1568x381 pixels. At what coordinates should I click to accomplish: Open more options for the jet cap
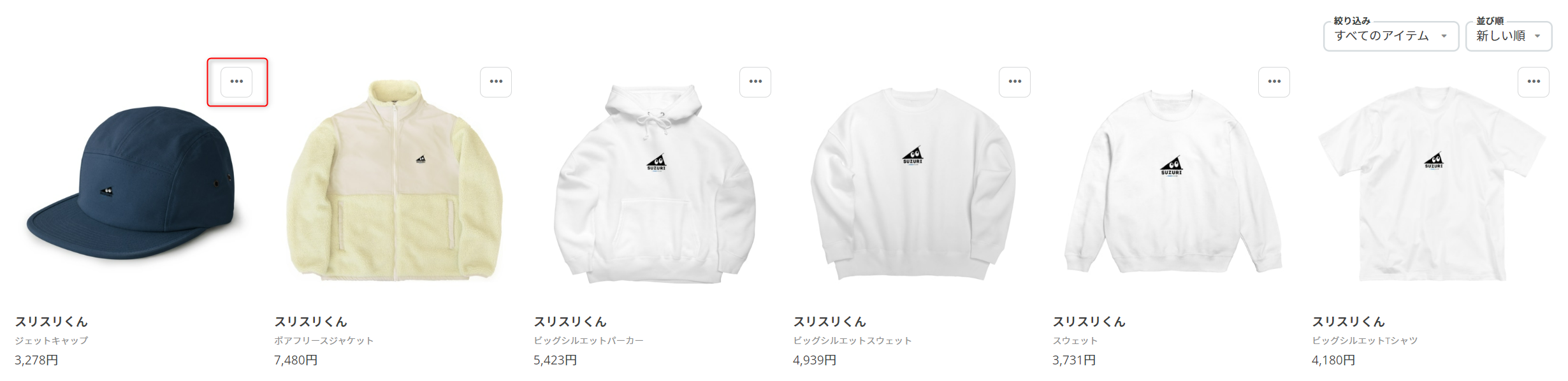click(236, 82)
